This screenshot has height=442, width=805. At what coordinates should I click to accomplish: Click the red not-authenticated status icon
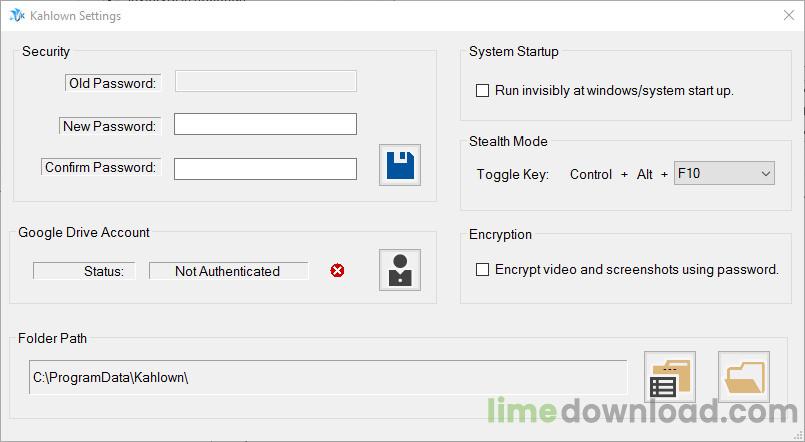(x=337, y=270)
